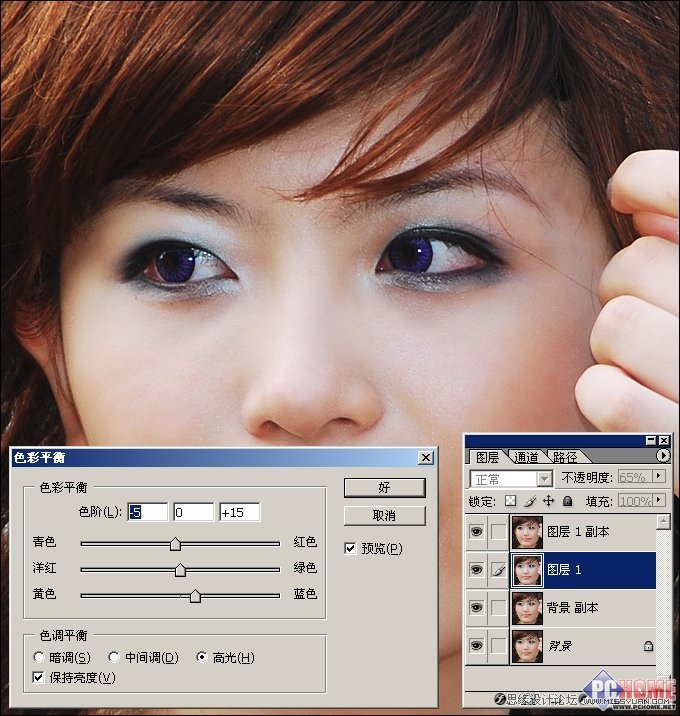Click the 洋红-绿色 magenta-green slider handle
The width and height of the screenshot is (680, 716).
click(x=180, y=570)
